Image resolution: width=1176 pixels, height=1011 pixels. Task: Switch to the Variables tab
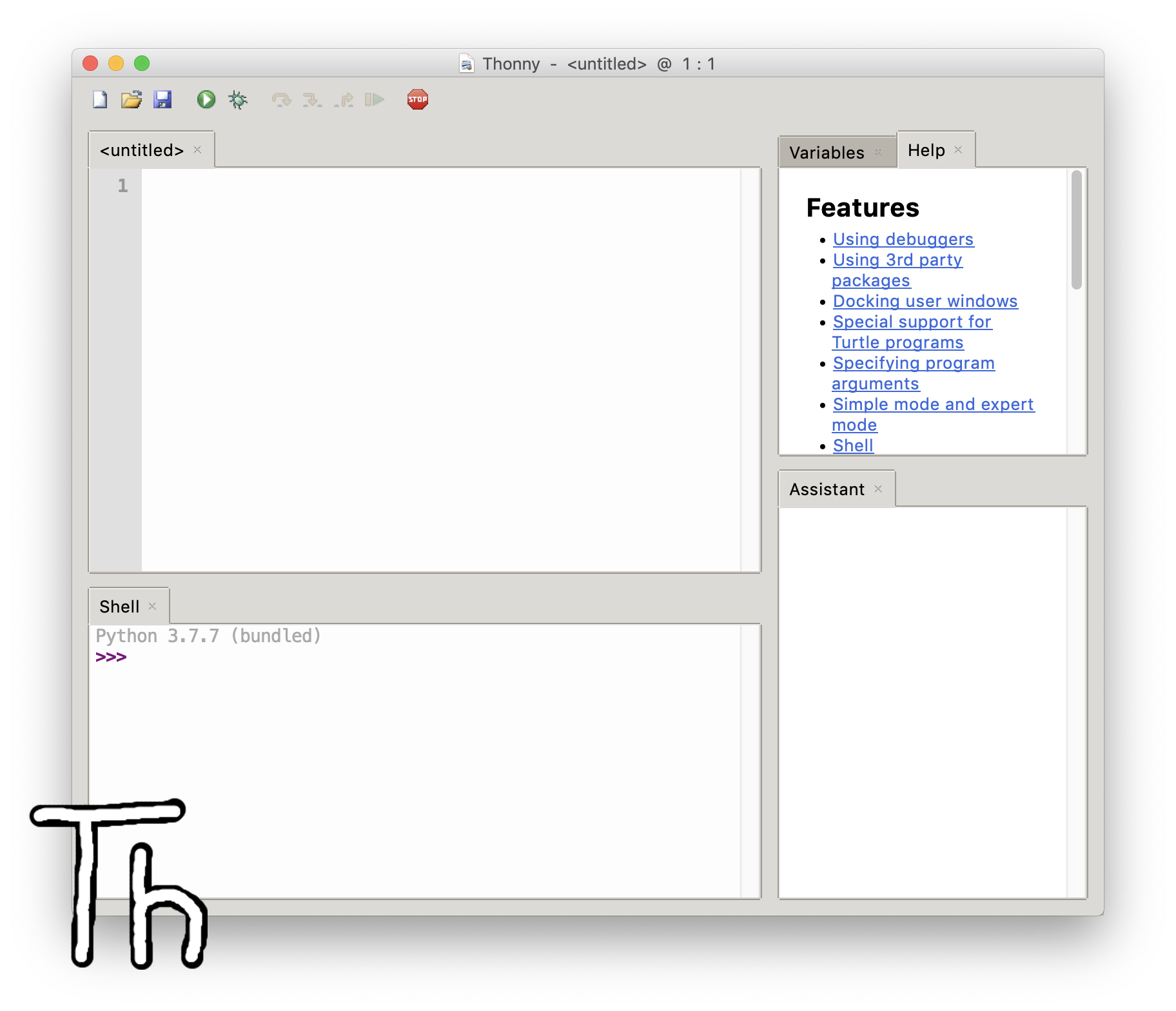(827, 153)
